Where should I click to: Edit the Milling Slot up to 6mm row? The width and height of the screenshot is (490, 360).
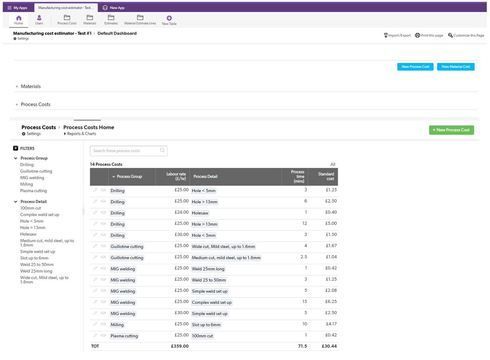pos(95,324)
